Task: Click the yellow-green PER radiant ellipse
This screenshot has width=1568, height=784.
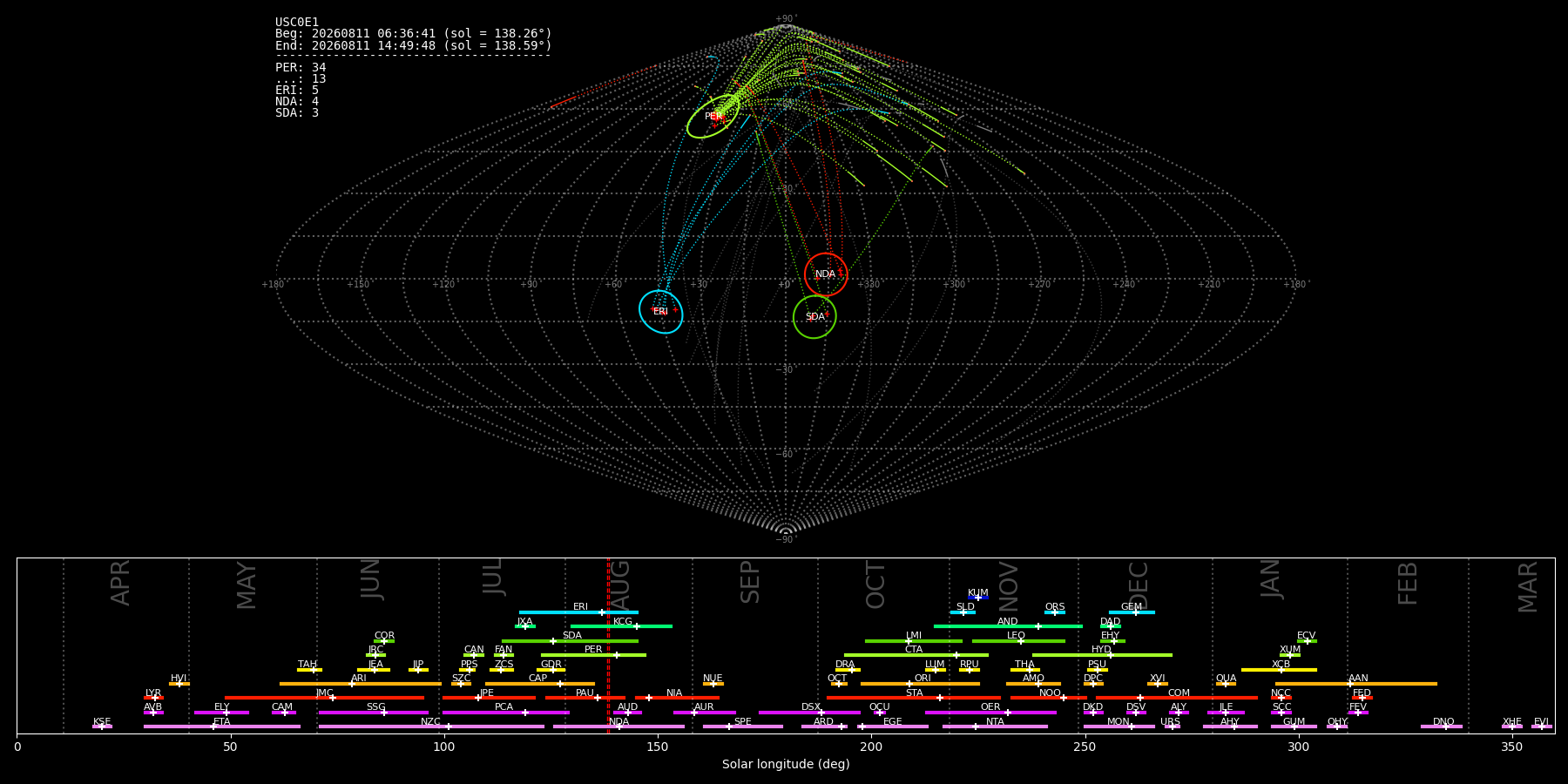Action: point(713,117)
